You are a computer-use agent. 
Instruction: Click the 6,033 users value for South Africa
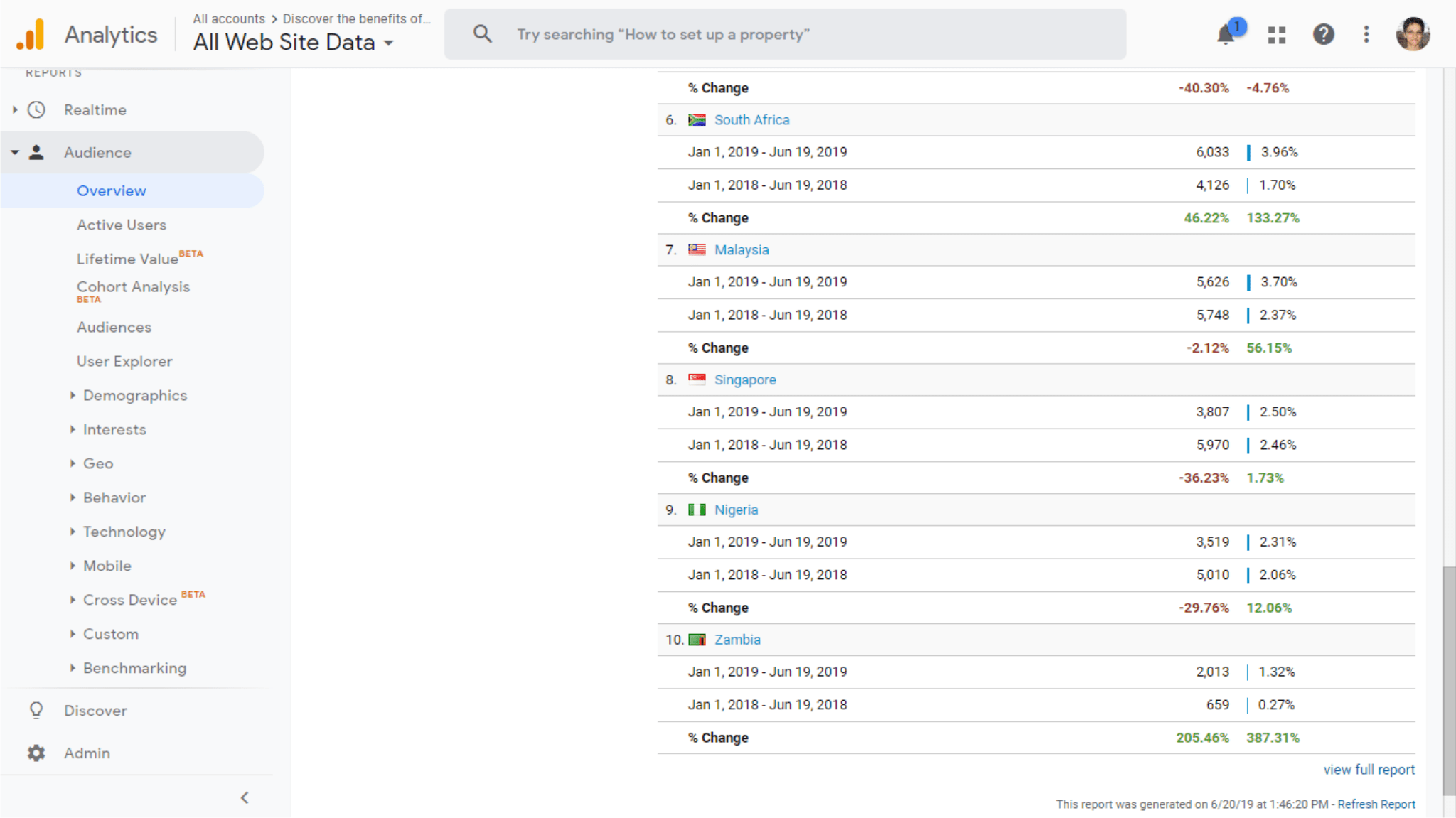1212,152
